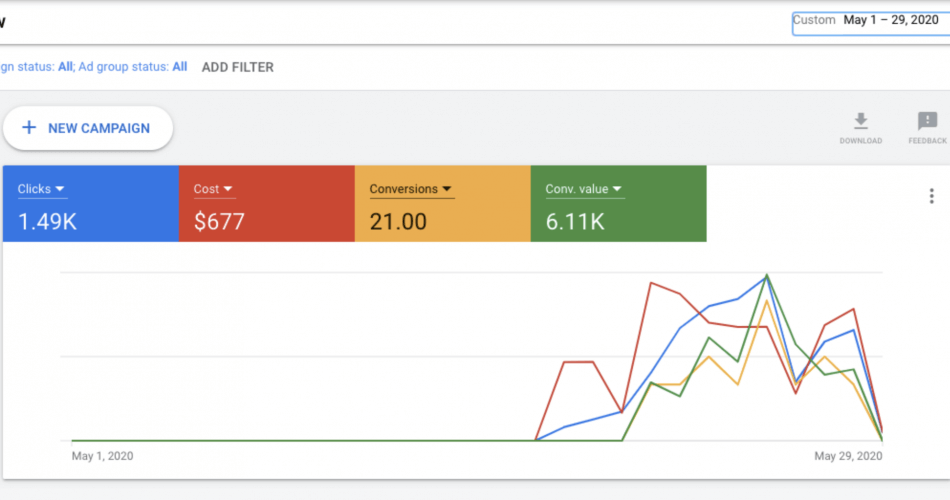This screenshot has width=950, height=500.
Task: Expand the Clicks metric dropdown arrow
Action: pos(60,189)
